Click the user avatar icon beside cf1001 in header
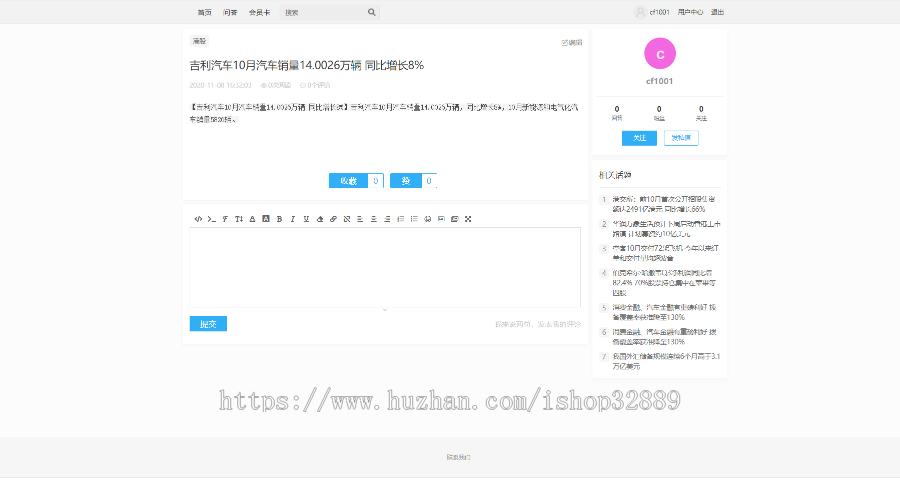The height and width of the screenshot is (480, 900). 640,12
